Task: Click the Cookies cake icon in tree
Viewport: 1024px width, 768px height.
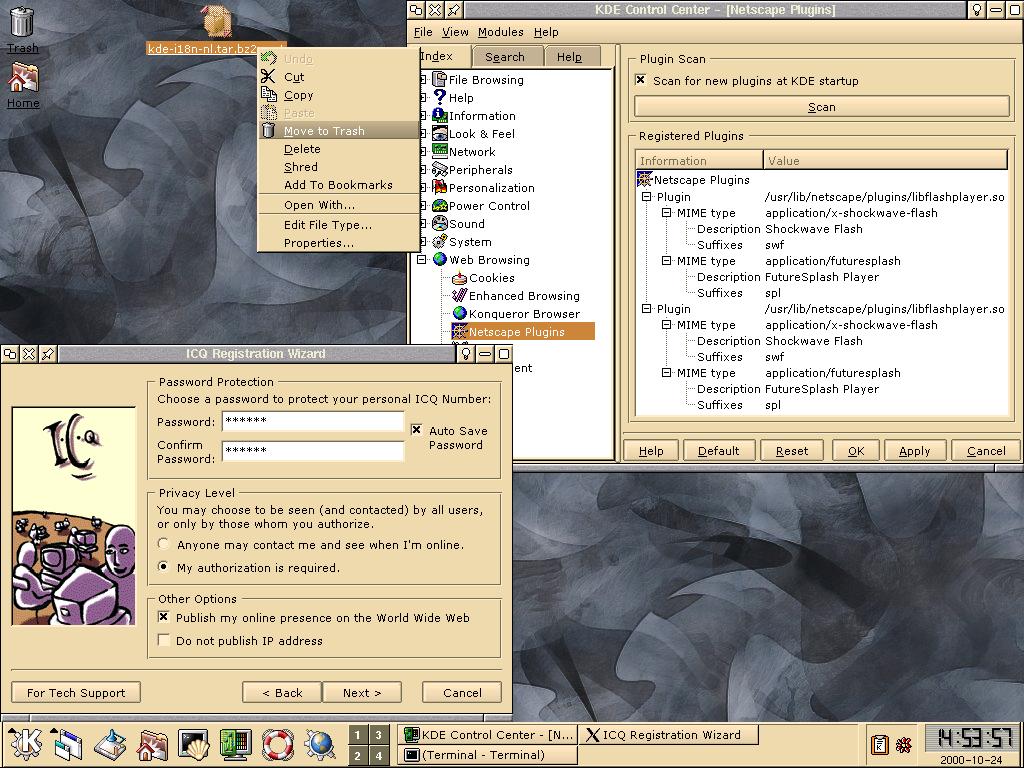Action: [x=460, y=278]
